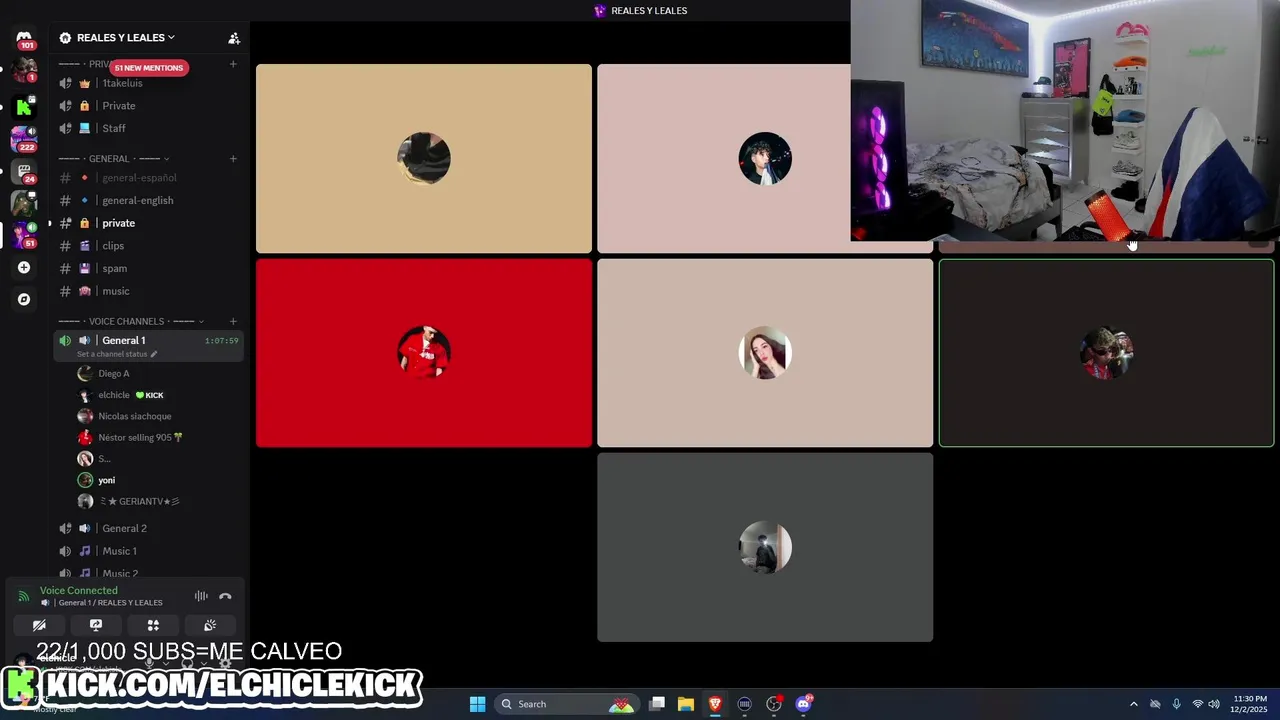
Task: Collapse the GENERAL category
Action: point(114,159)
